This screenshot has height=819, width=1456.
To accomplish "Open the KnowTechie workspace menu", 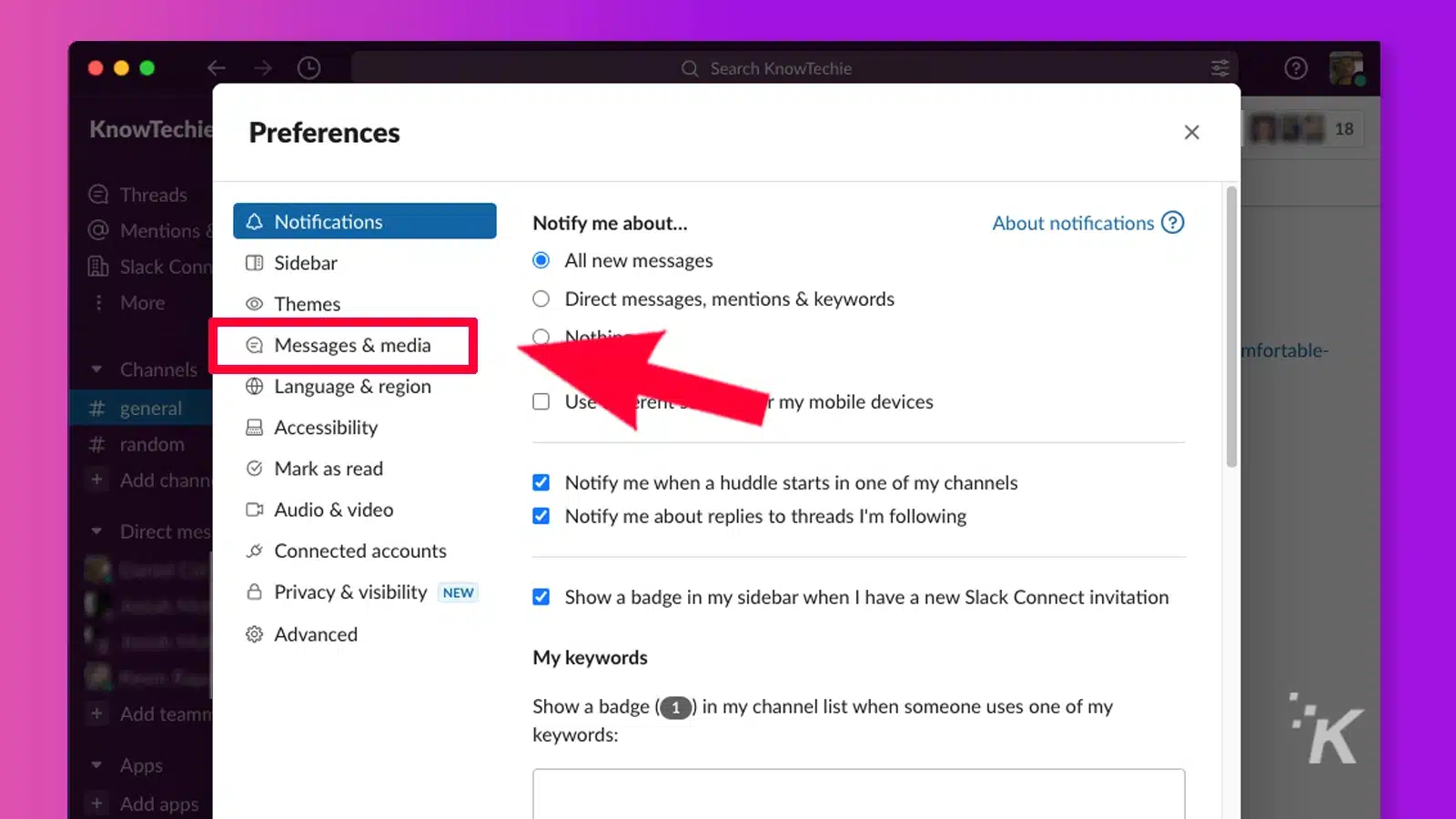I will [x=150, y=129].
